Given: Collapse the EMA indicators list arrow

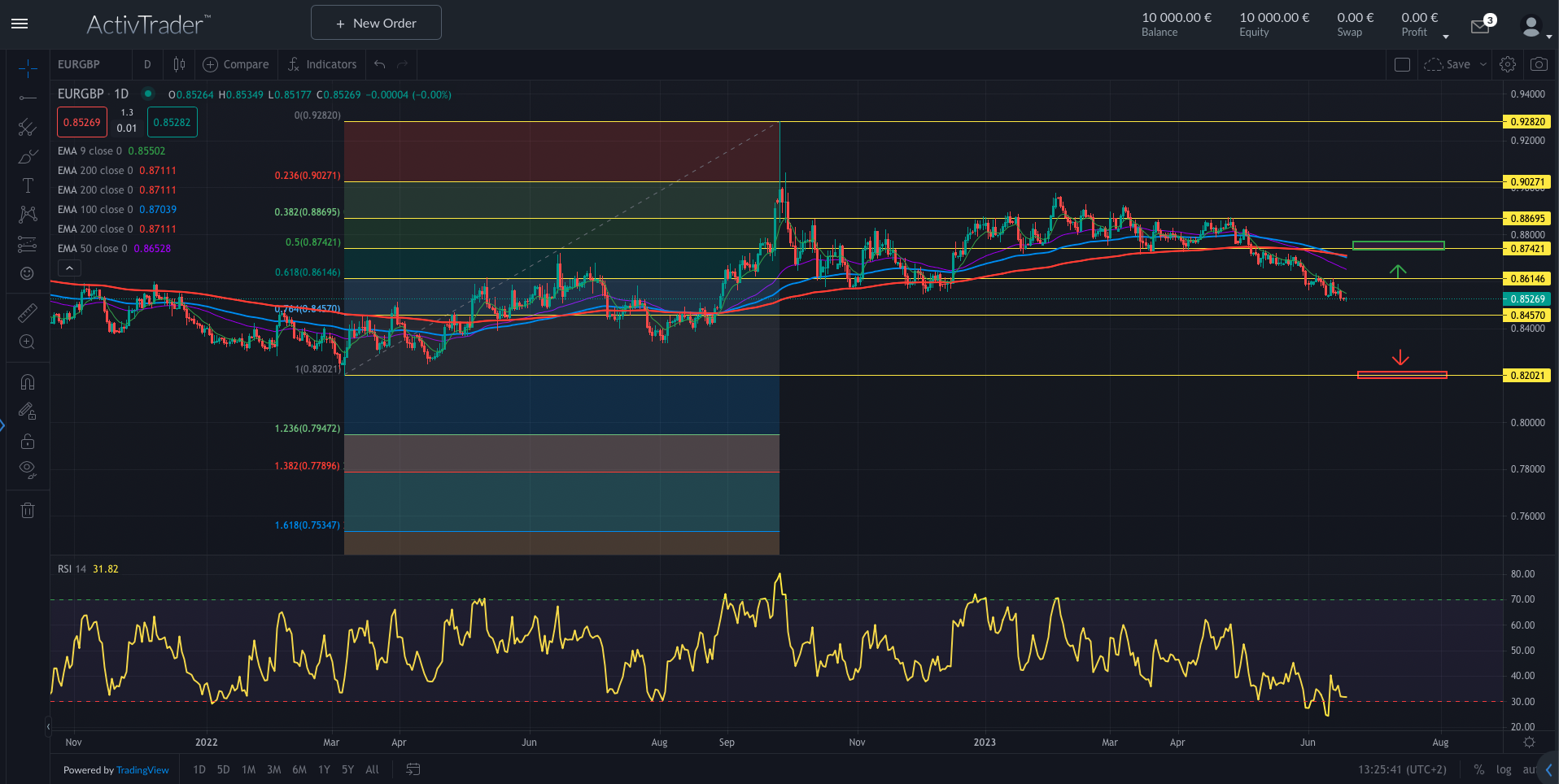Looking at the screenshot, I should [69, 268].
